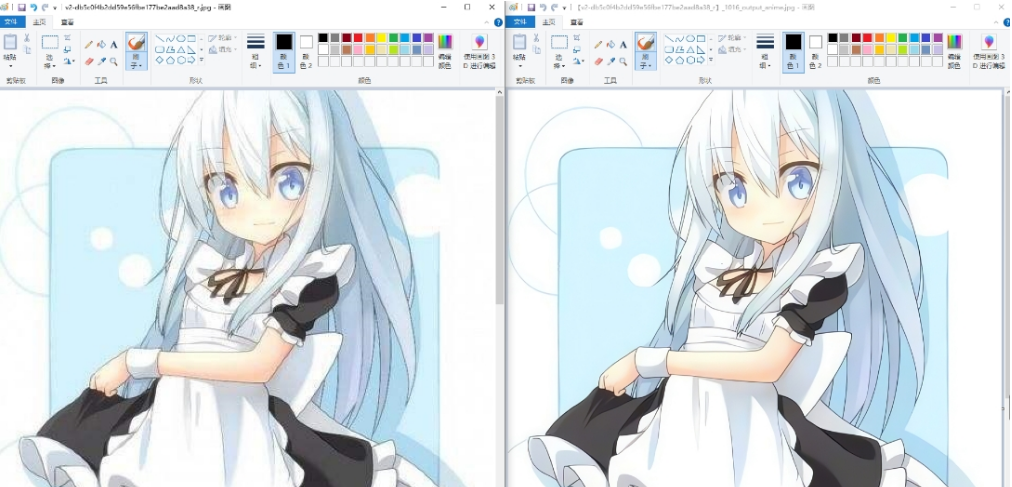Click Save icon in left Paint window
Image resolution: width=1012 pixels, height=487 pixels.
21,8
